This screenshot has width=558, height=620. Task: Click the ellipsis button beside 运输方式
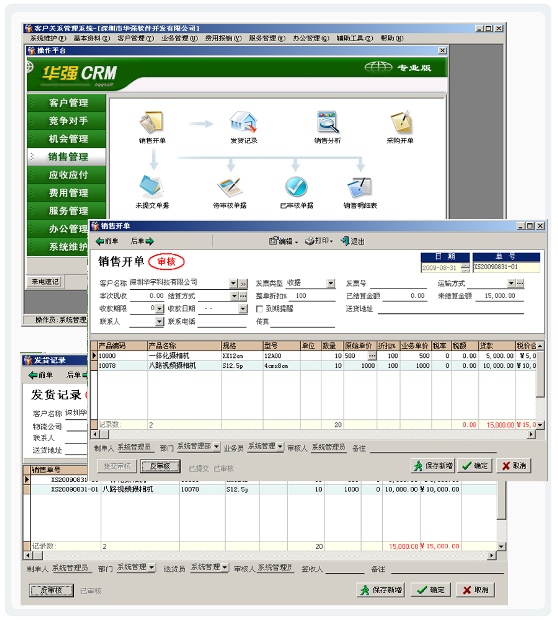tap(520, 283)
